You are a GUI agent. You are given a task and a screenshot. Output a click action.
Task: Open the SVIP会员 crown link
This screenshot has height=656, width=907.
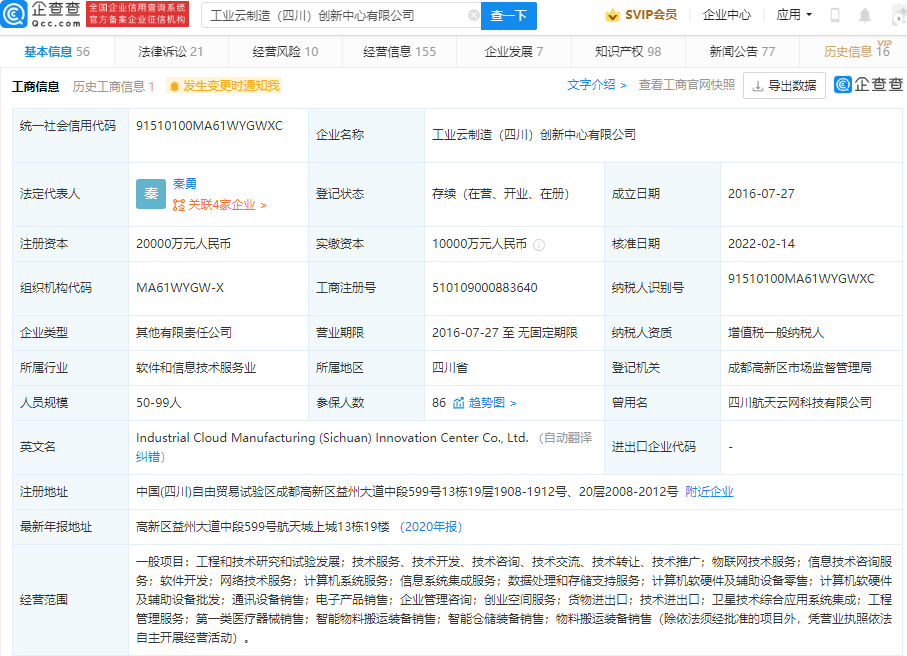641,15
